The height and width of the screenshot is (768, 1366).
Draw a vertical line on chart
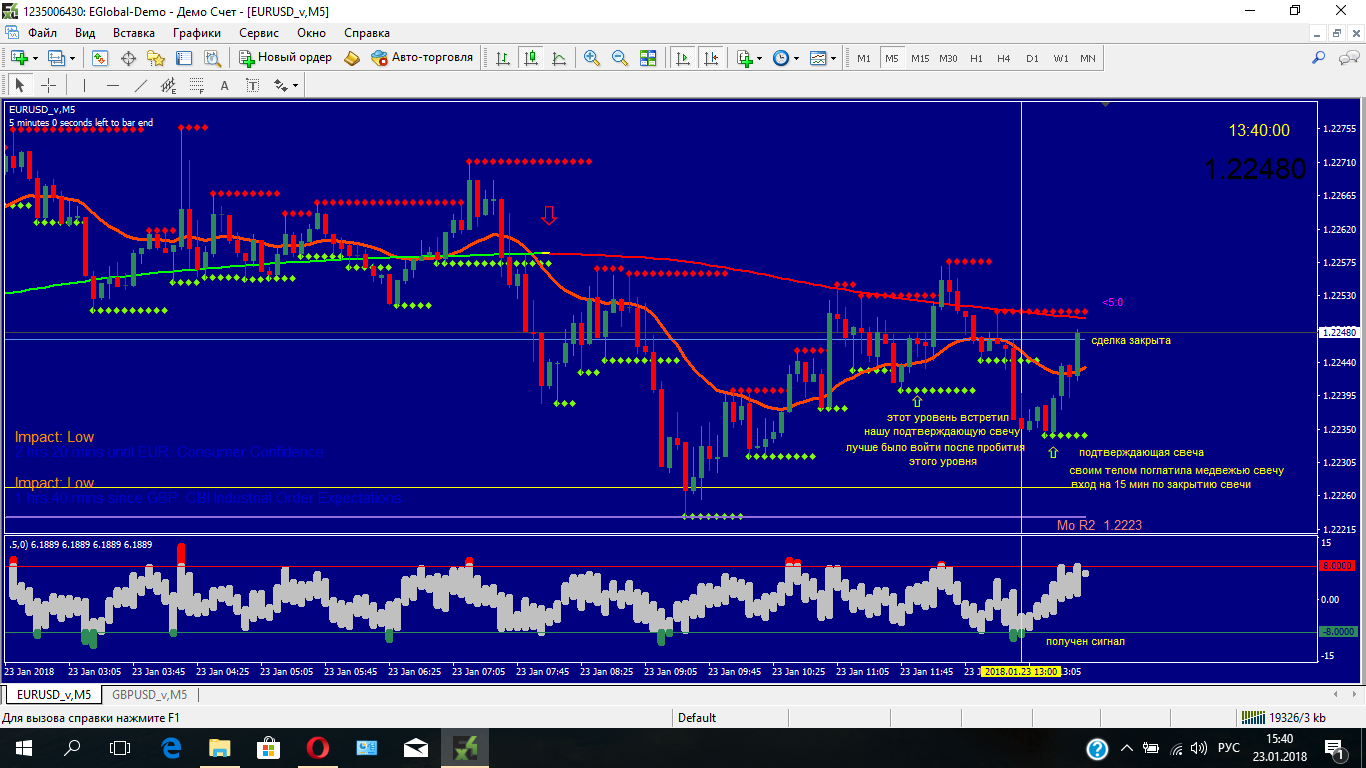[85, 85]
